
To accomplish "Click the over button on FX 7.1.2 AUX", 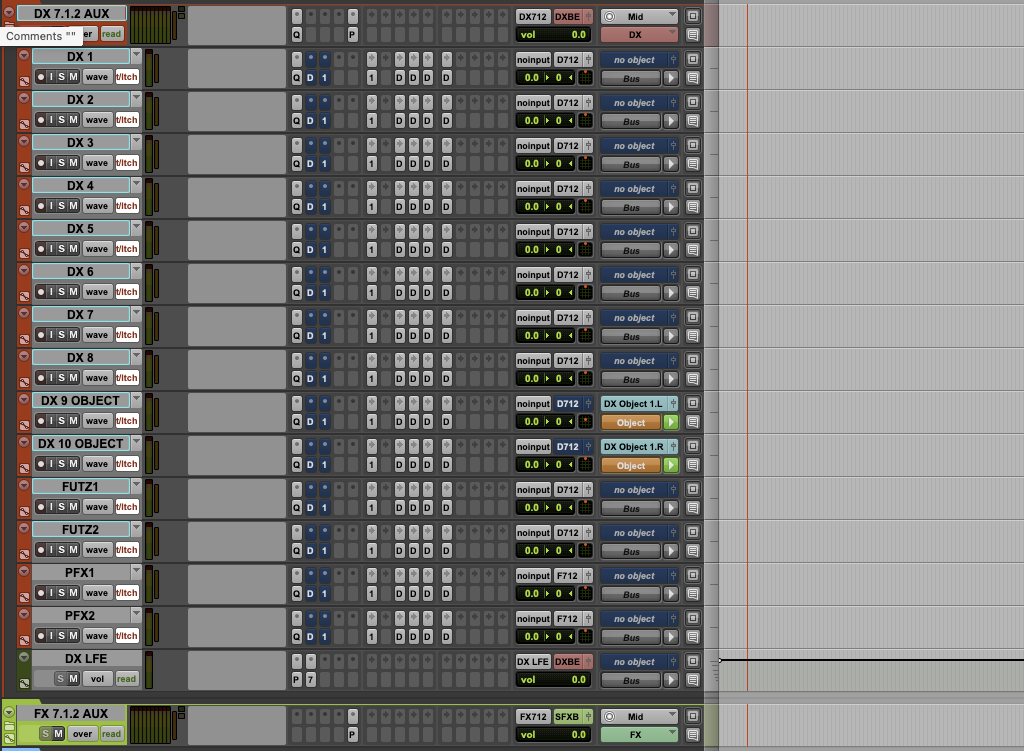I will click(82, 733).
